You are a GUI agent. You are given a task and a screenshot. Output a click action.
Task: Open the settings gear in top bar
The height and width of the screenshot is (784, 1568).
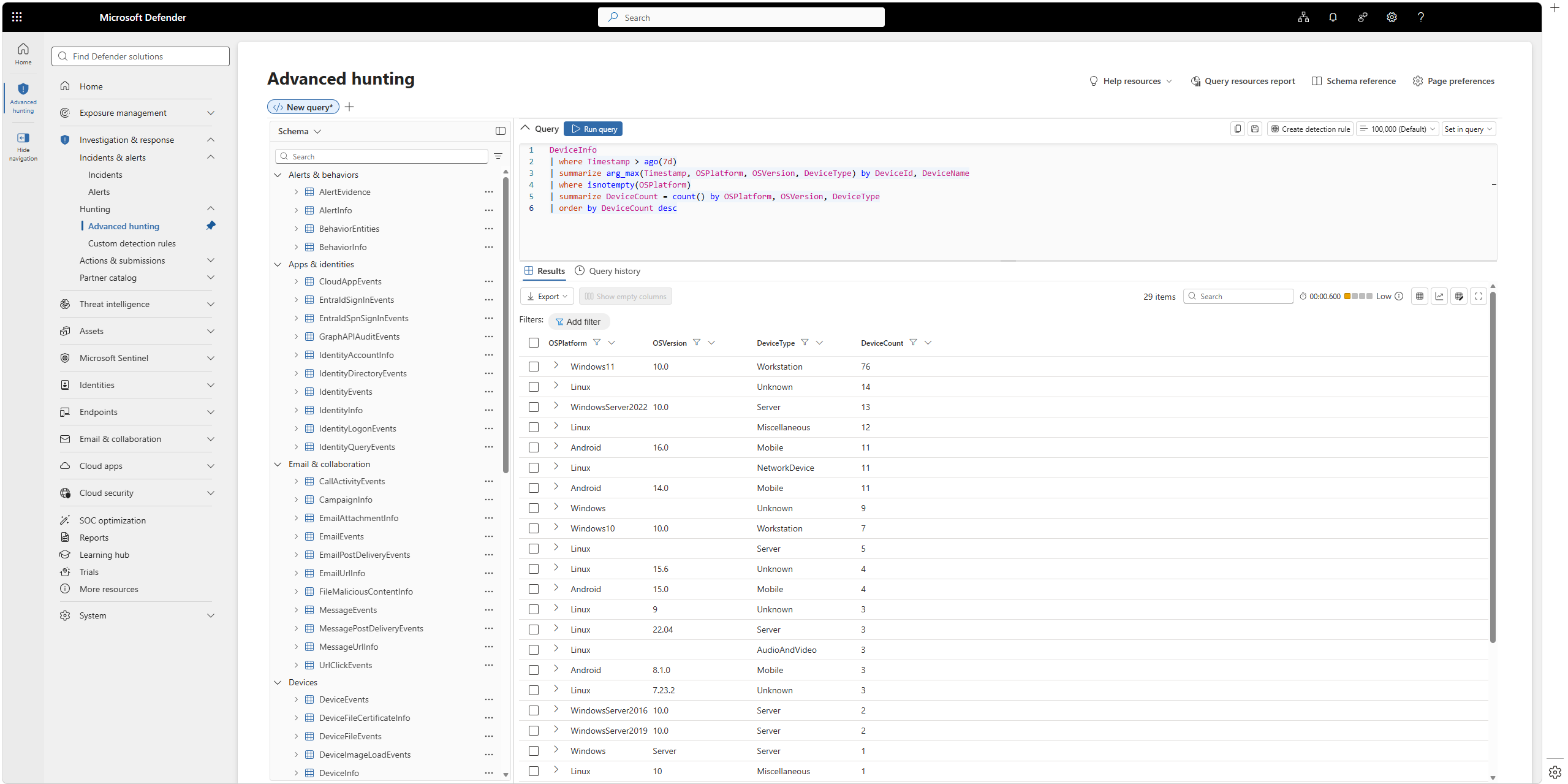pyautogui.click(x=1392, y=17)
